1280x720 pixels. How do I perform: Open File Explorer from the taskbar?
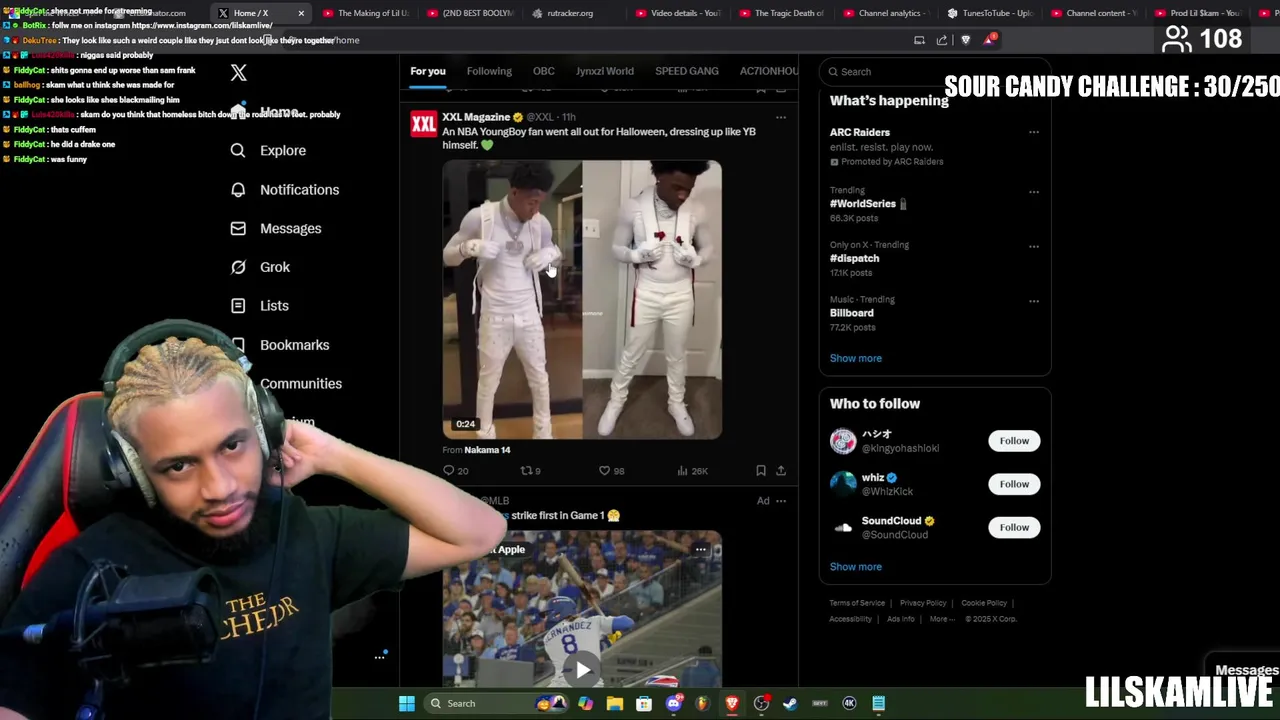(x=615, y=703)
